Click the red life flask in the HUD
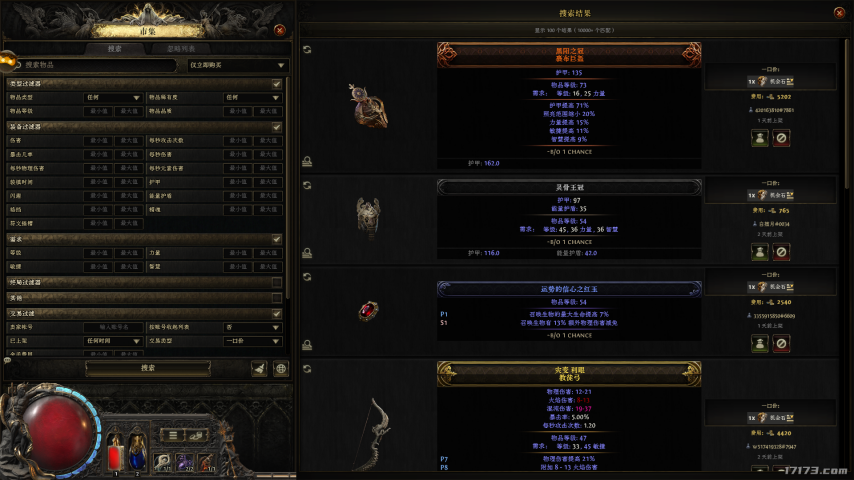854x480 pixels. tap(115, 453)
